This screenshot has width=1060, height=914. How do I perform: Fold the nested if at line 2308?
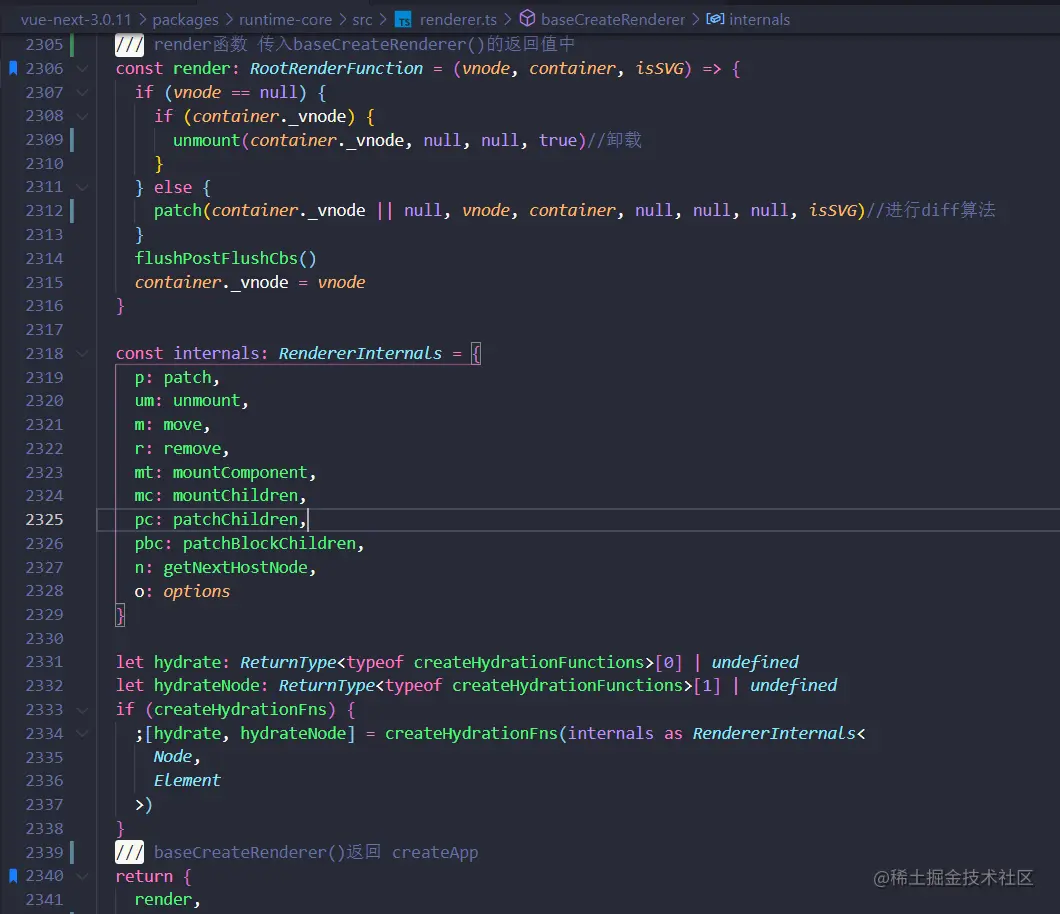pos(82,116)
